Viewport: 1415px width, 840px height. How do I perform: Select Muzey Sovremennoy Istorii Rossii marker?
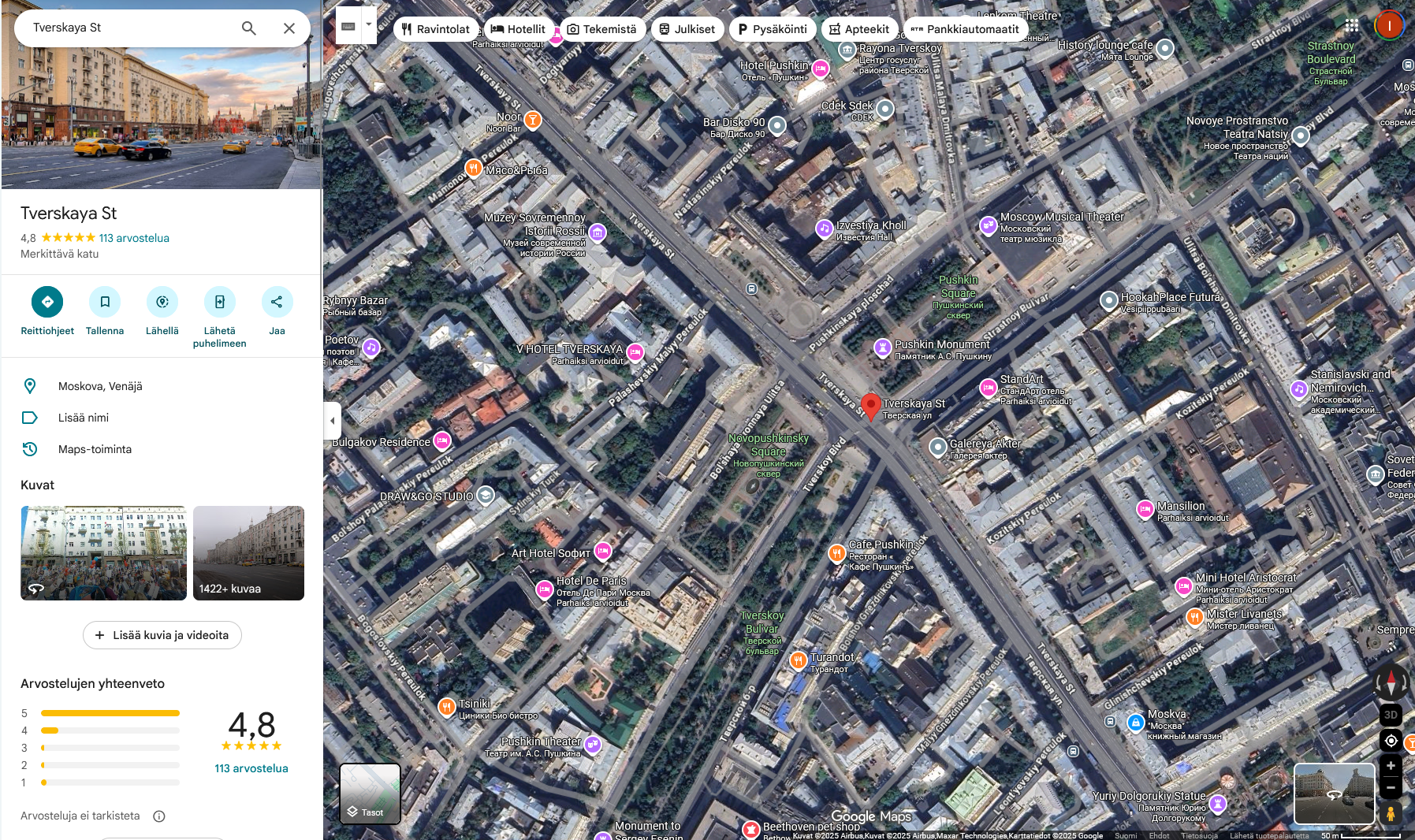pyautogui.click(x=598, y=232)
